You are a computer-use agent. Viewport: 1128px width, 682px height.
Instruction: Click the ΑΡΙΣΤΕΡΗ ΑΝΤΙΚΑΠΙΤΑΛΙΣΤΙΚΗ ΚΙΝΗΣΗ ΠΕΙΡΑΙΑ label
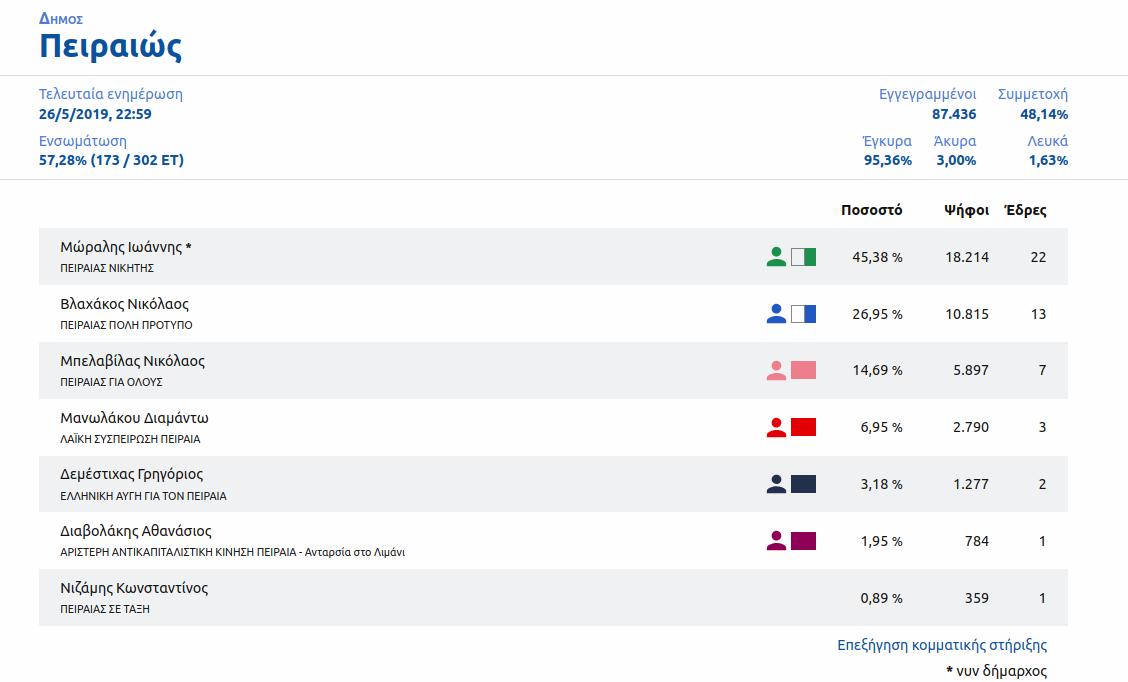[178, 553]
